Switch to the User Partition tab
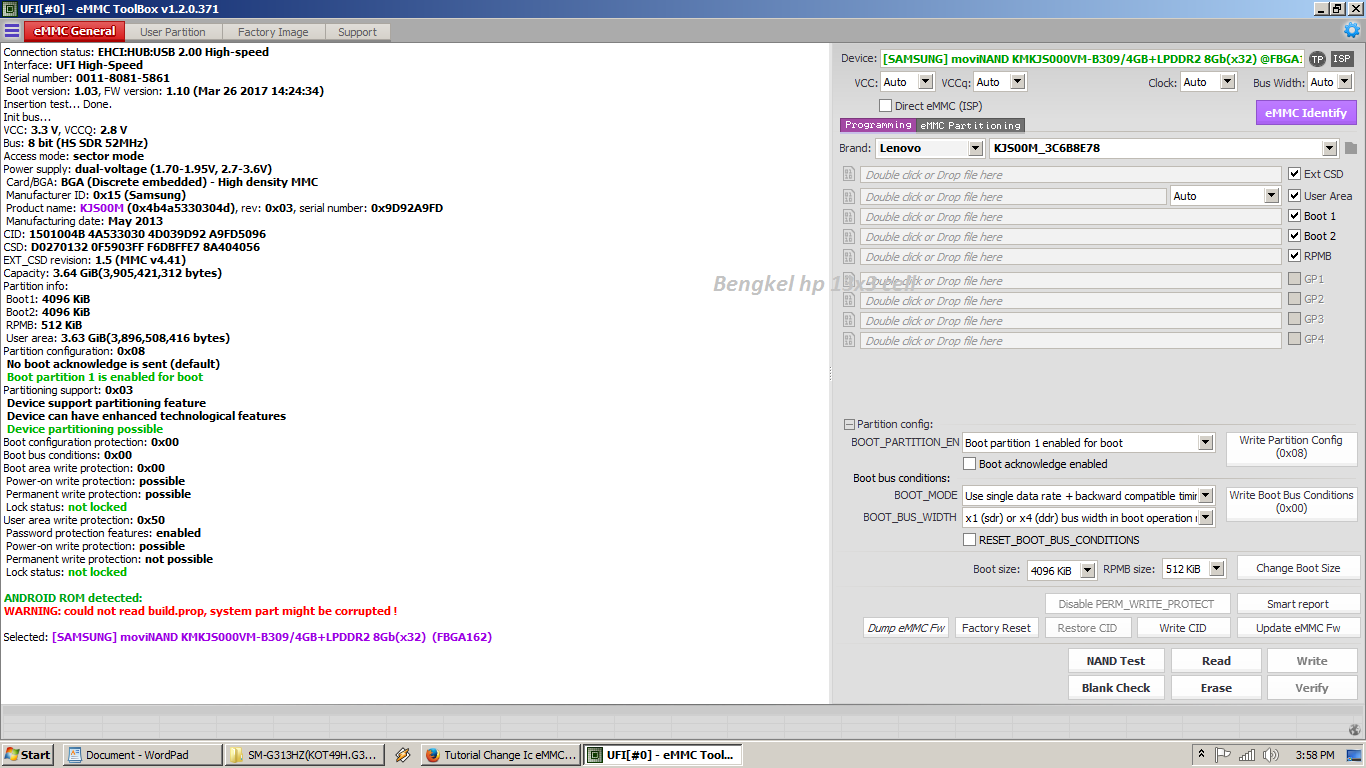1366x768 pixels. coord(173,32)
